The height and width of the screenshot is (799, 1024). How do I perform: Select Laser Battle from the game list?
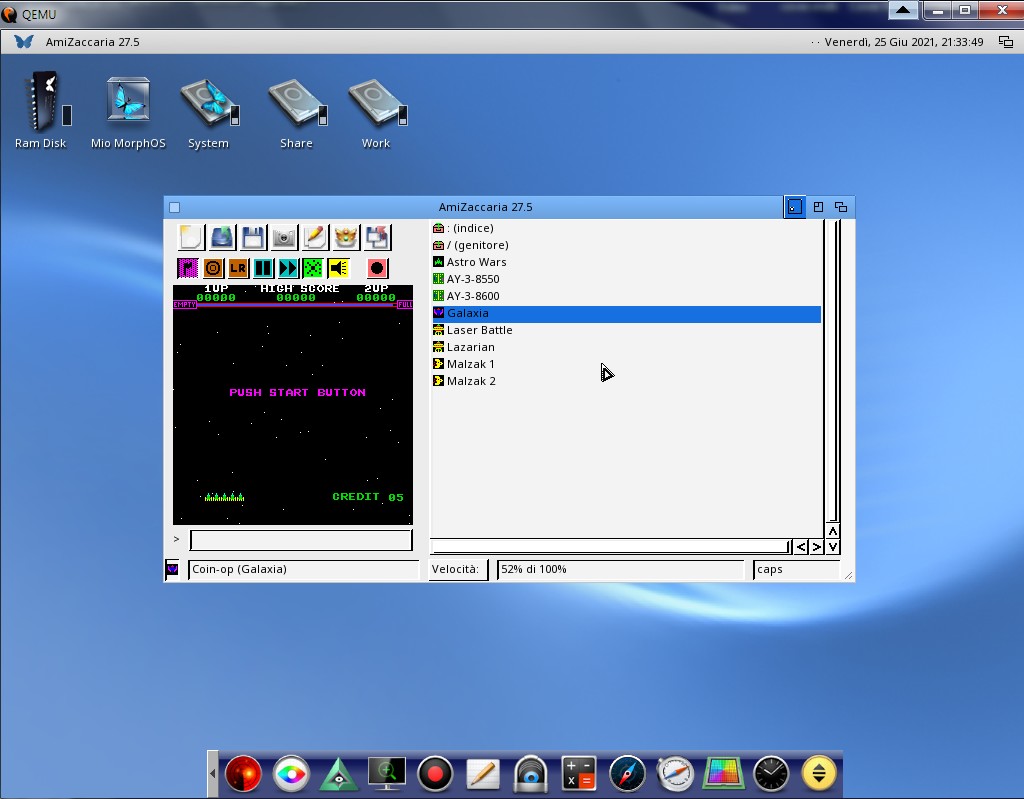(479, 330)
